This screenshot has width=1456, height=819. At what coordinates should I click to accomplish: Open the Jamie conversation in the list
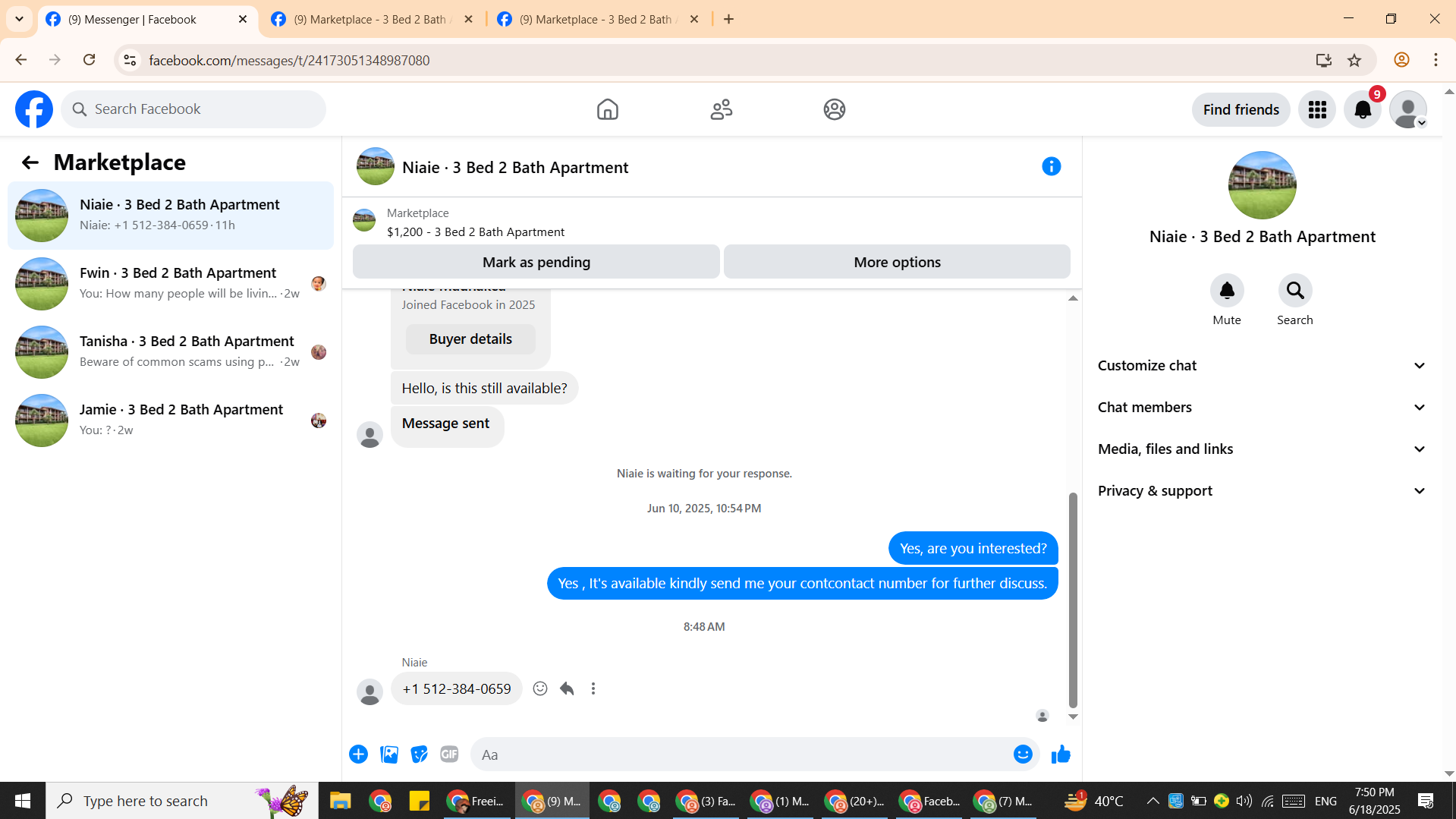tap(171, 421)
